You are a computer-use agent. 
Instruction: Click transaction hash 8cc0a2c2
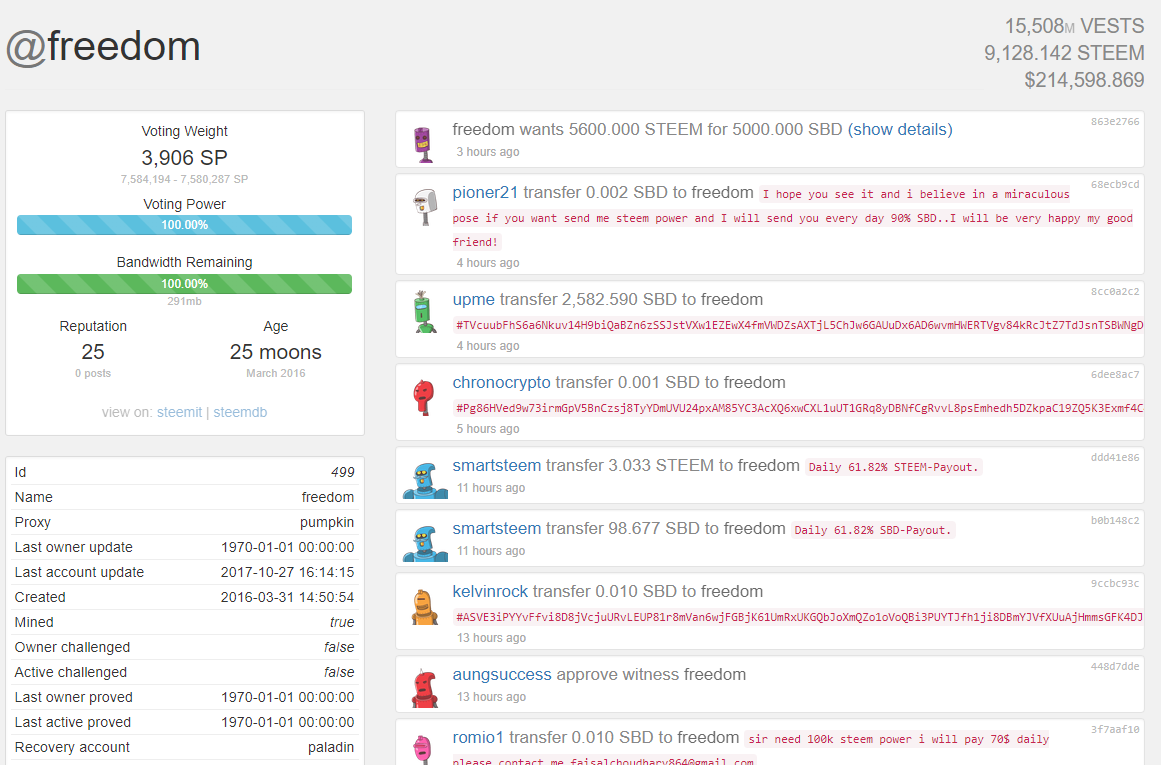pos(1114,291)
